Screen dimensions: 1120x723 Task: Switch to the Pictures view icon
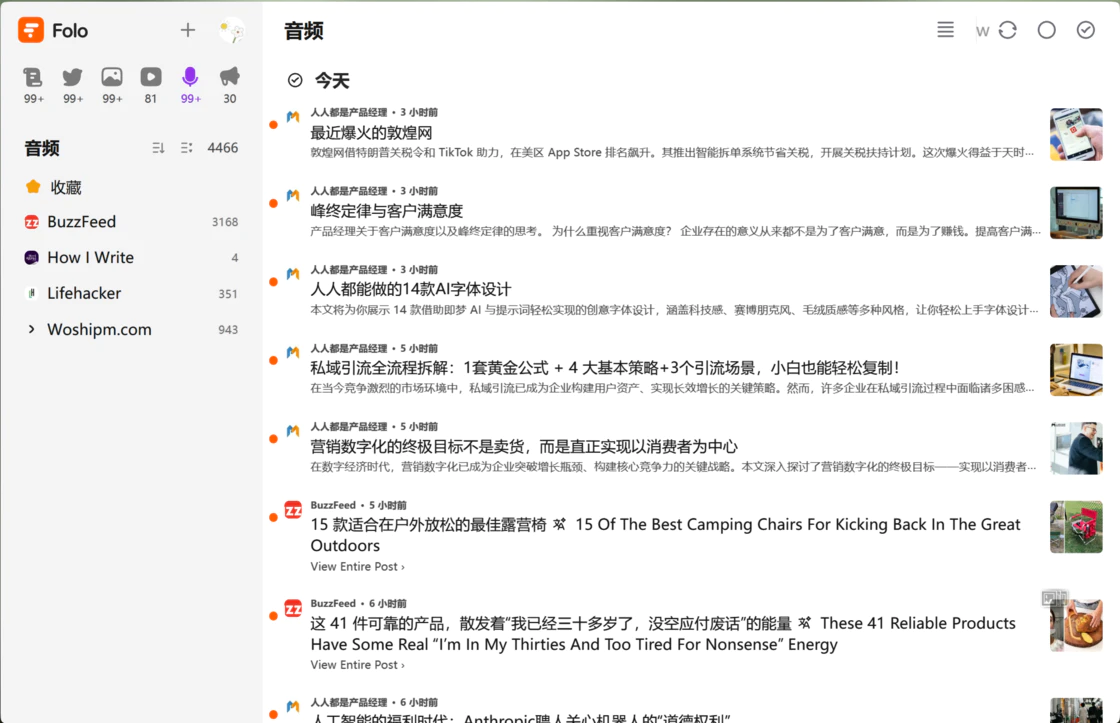pyautogui.click(x=112, y=77)
